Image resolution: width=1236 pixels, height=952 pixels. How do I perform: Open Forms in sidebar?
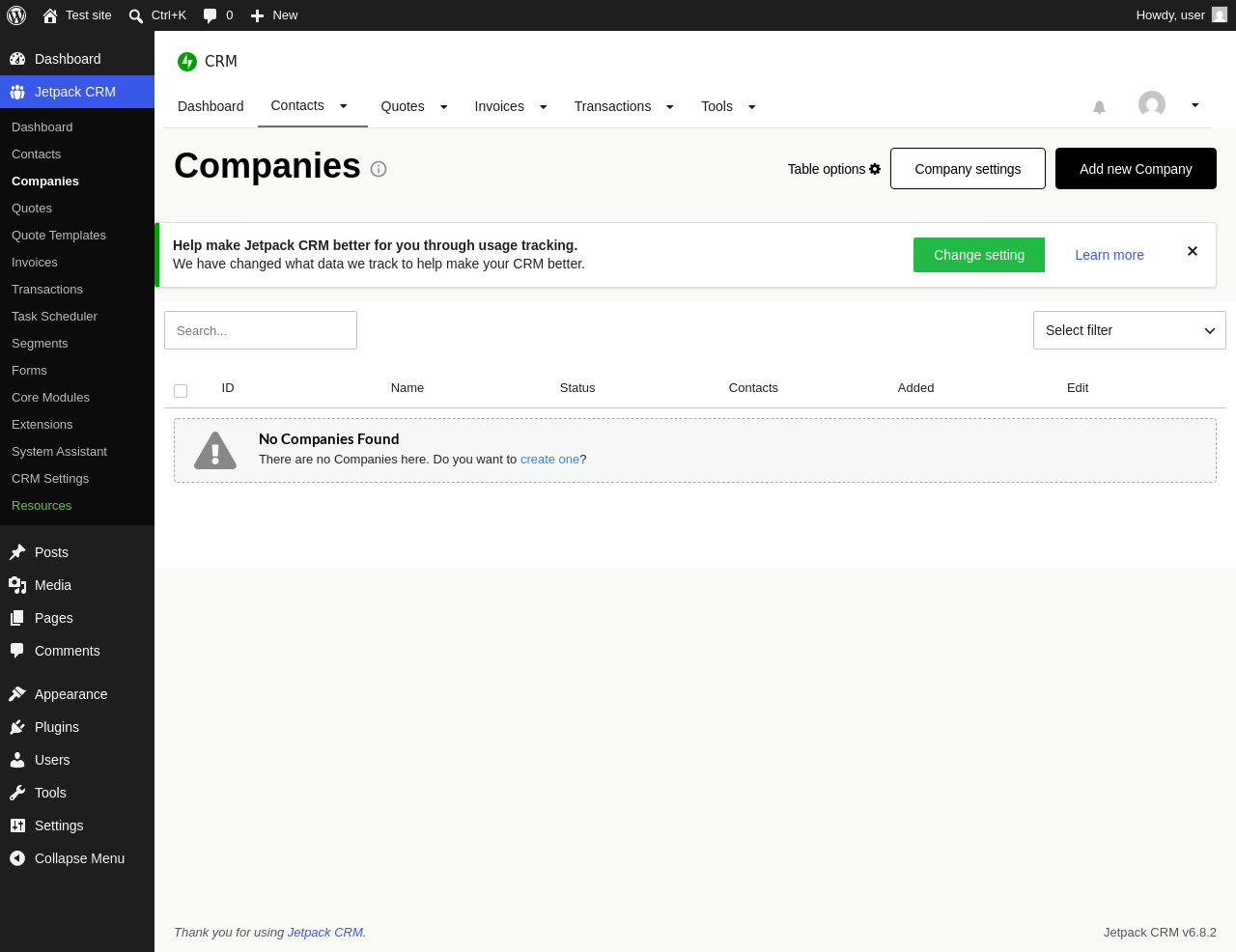(x=29, y=371)
